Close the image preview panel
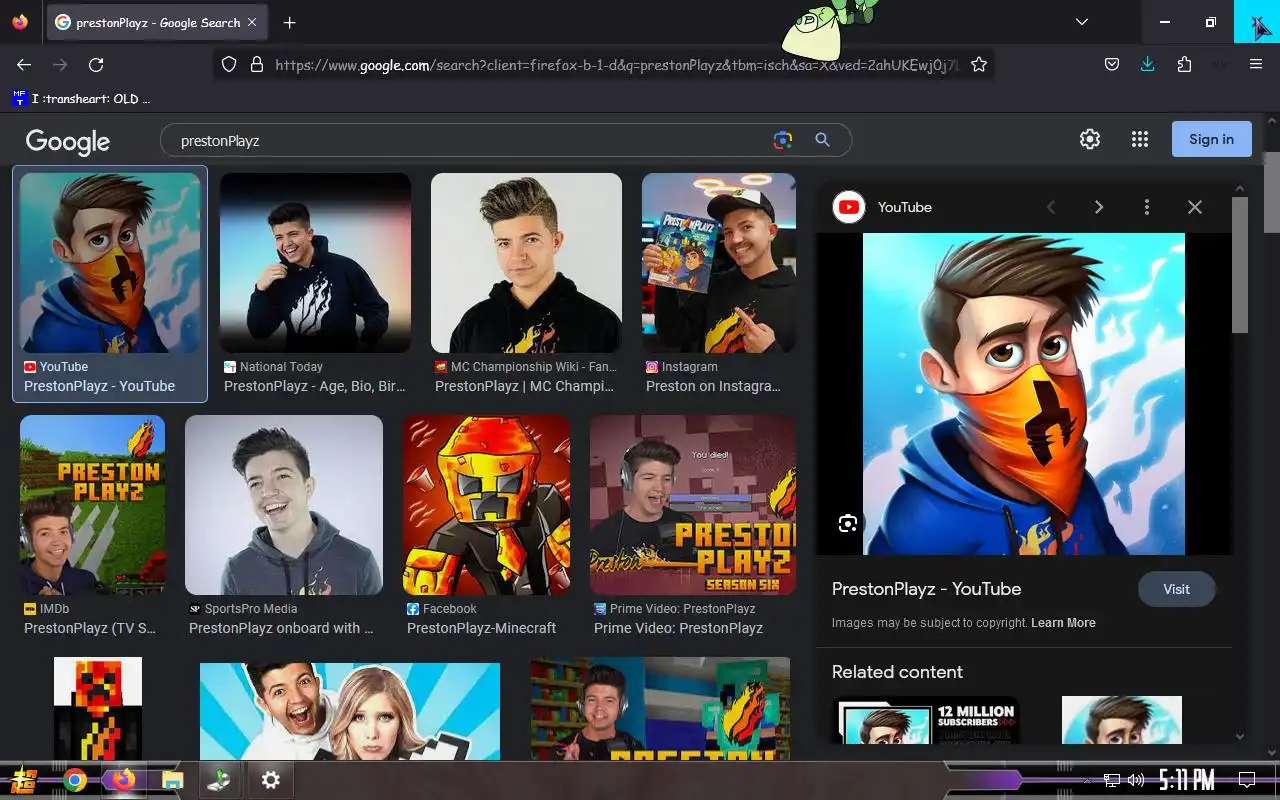 pos(1194,207)
